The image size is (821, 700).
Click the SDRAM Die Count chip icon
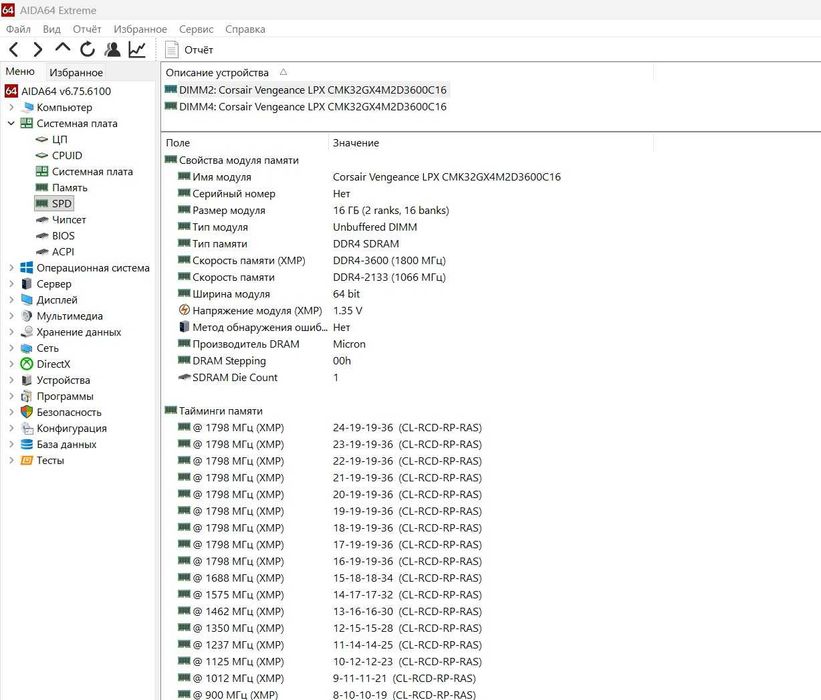(184, 377)
